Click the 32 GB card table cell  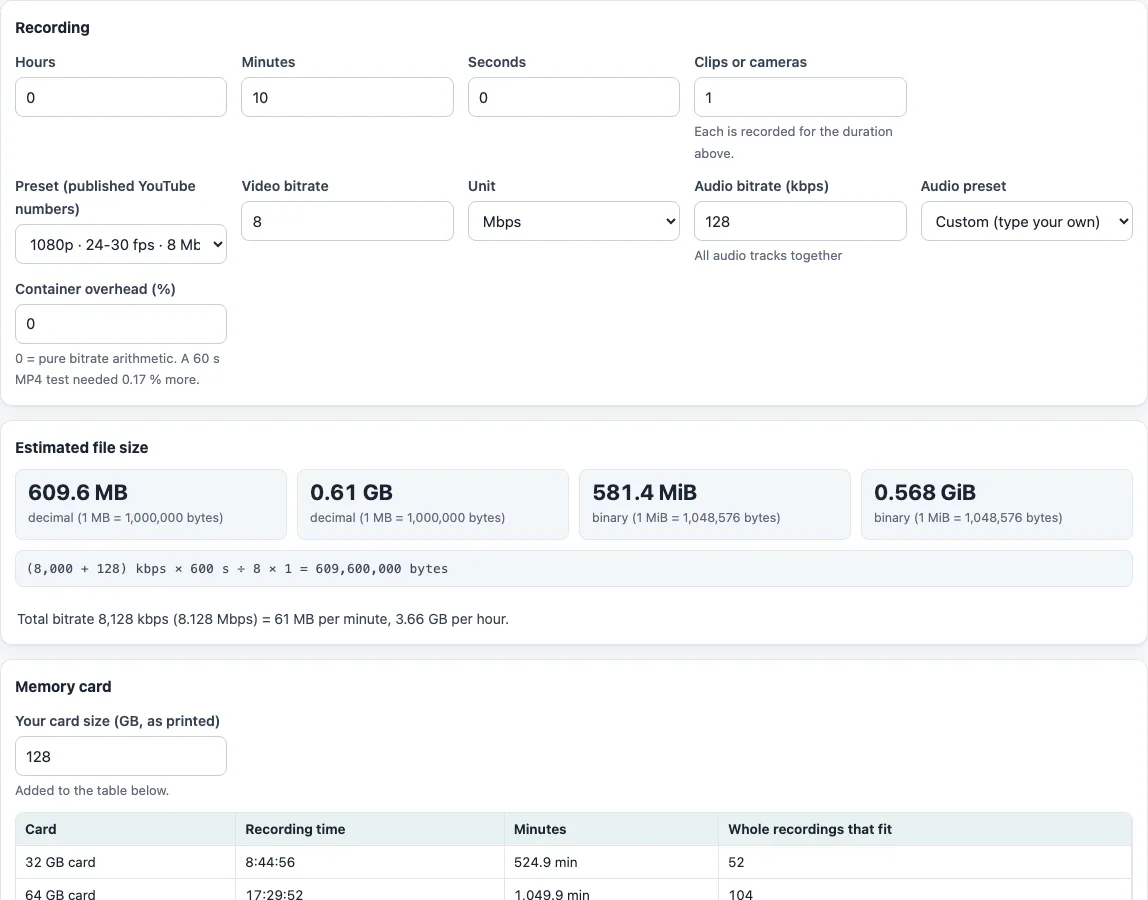pyautogui.click(x=125, y=863)
